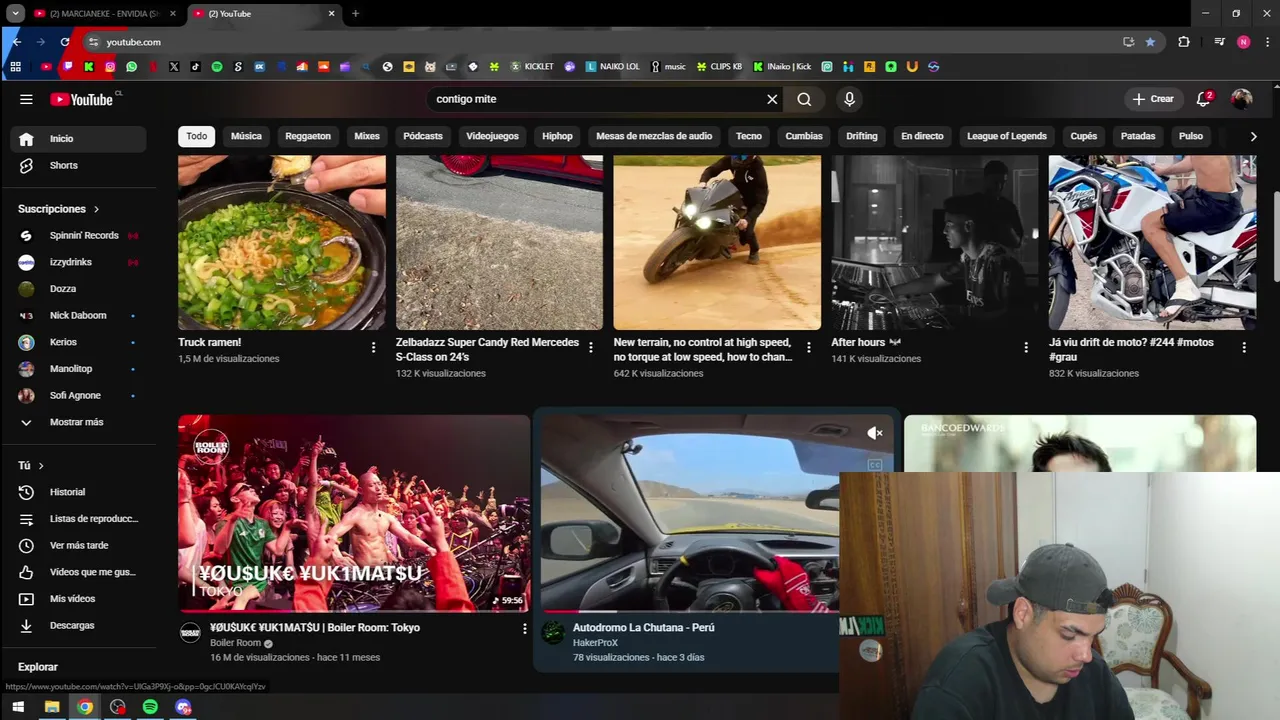Play the Truck ramen! short thumbnail

pyautogui.click(x=282, y=242)
